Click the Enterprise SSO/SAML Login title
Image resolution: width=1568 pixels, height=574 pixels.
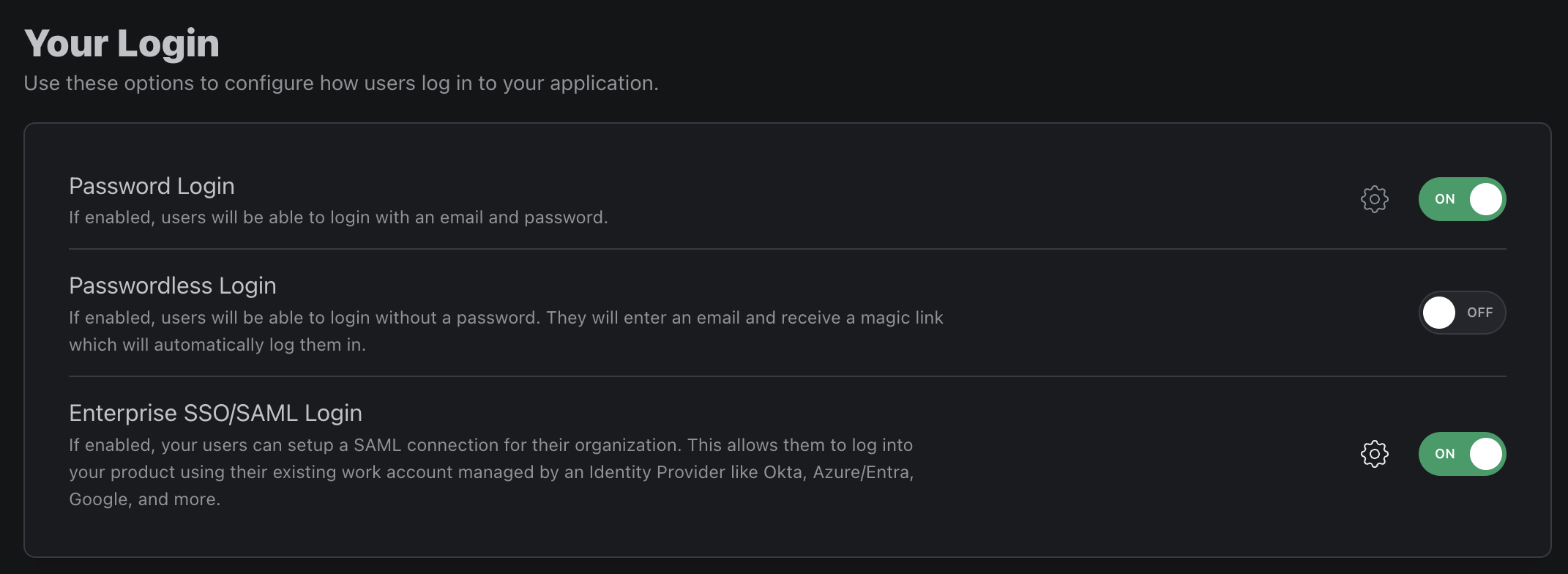point(215,414)
